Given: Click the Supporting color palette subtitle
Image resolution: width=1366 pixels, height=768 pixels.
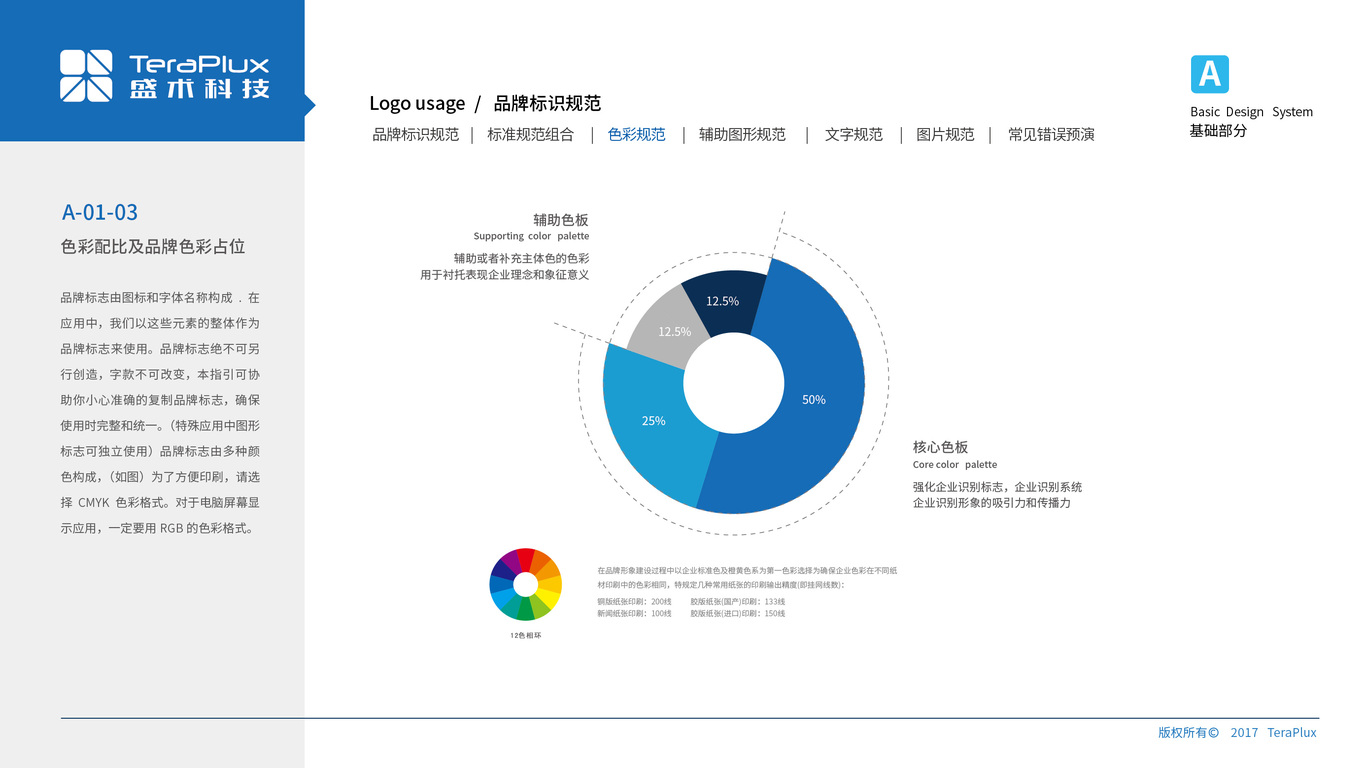Looking at the screenshot, I should tap(531, 237).
